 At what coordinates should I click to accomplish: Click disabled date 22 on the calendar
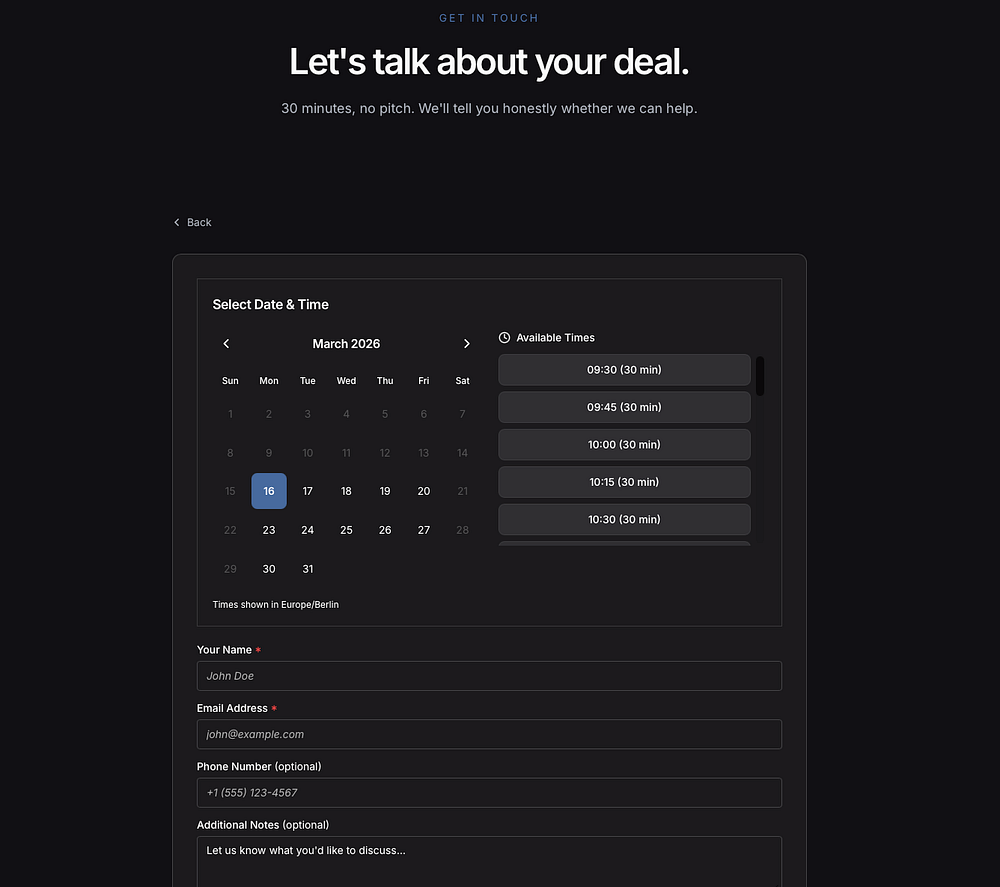tap(230, 530)
